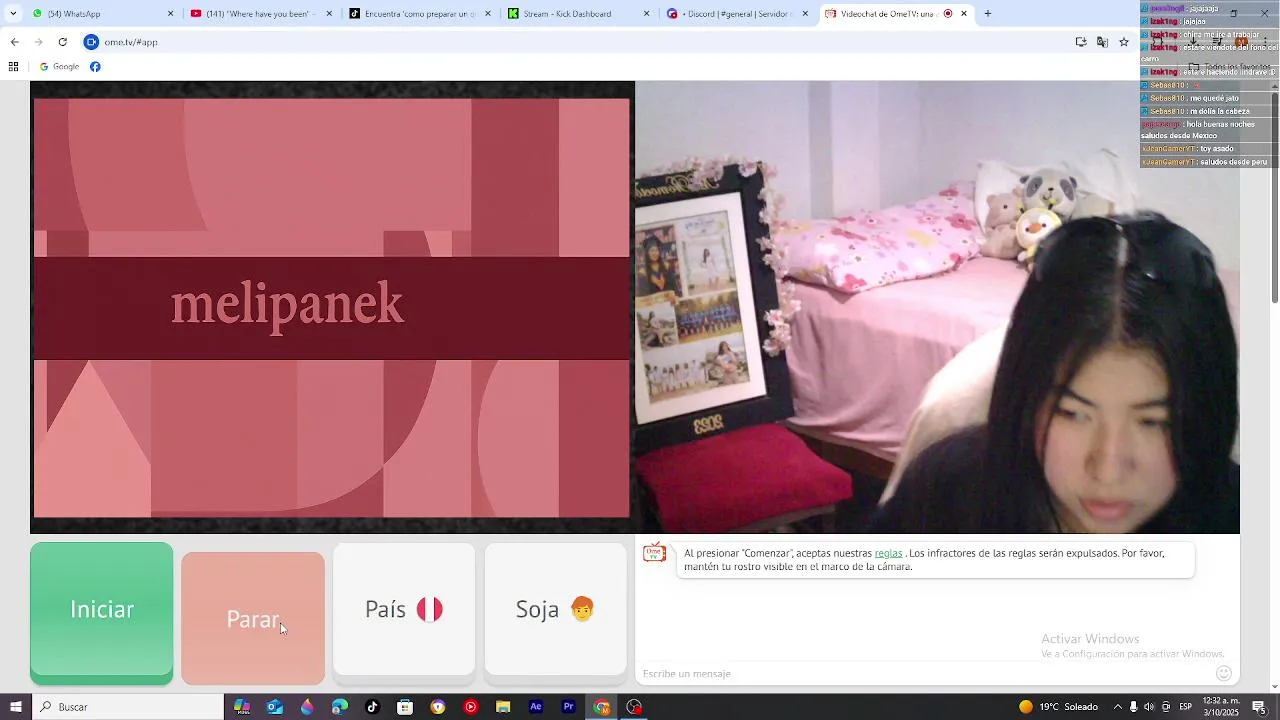Open the Google bookmark

(59, 67)
